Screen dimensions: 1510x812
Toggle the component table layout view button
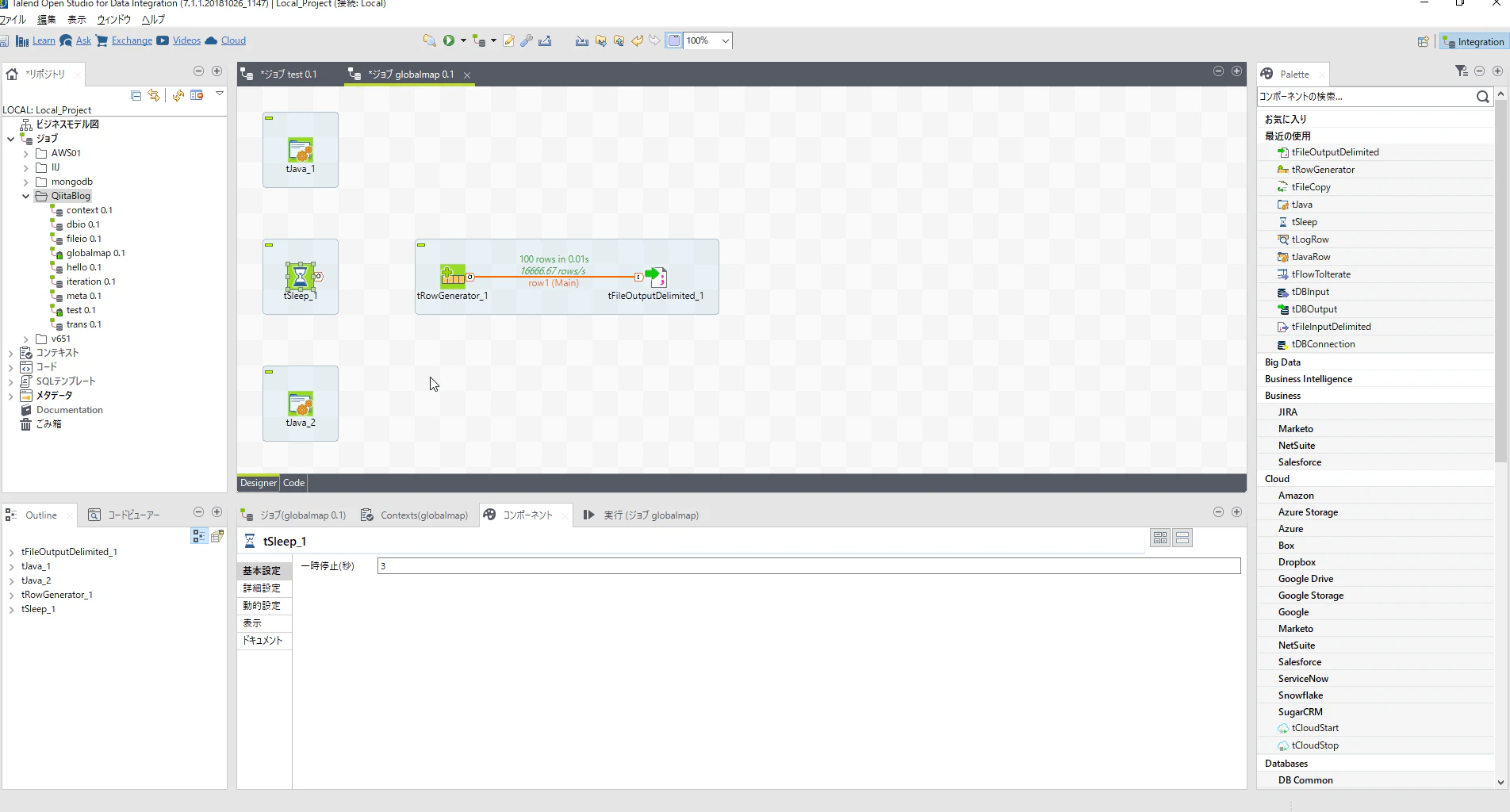pos(1160,538)
